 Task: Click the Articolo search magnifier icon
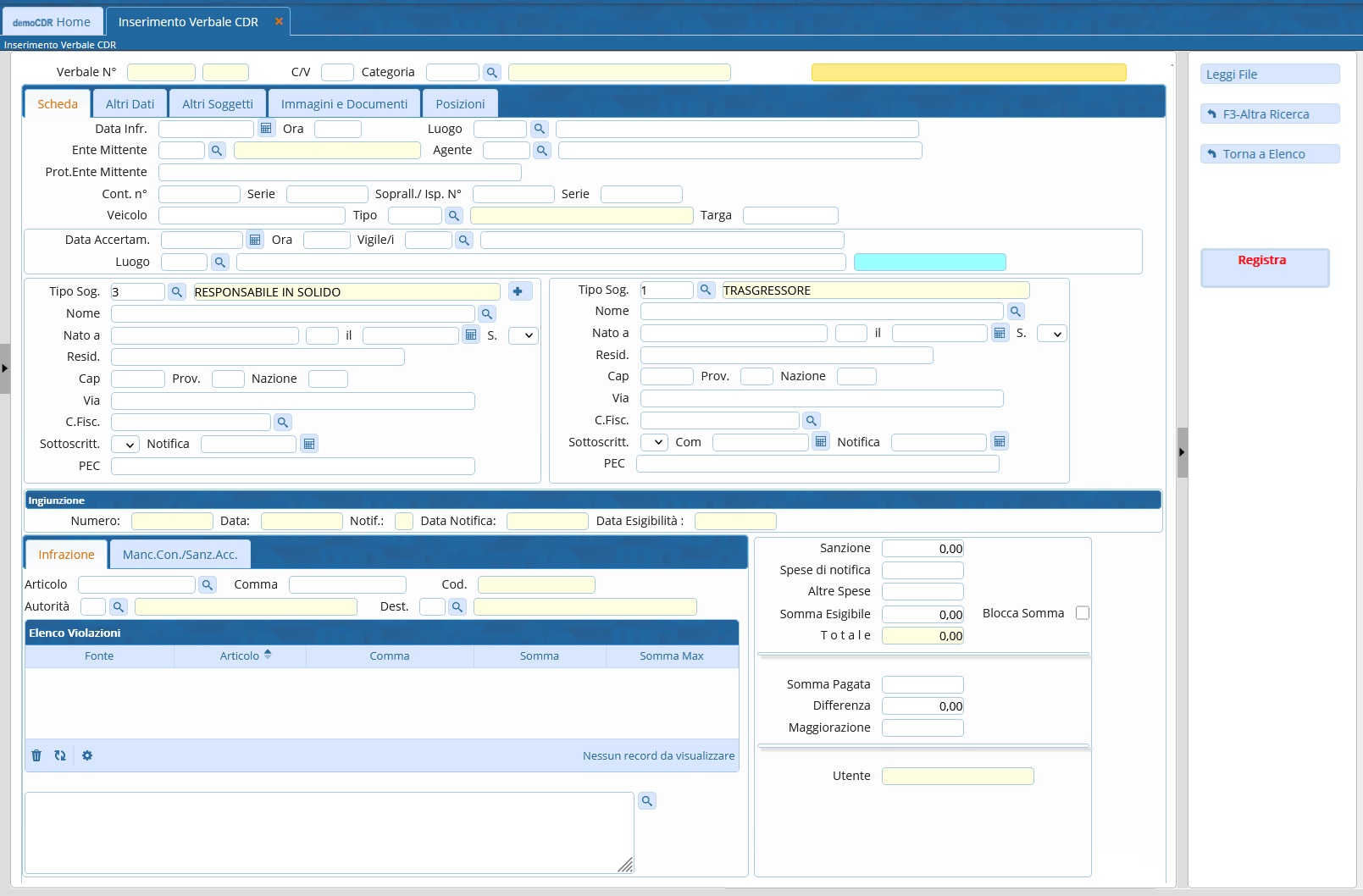208,585
